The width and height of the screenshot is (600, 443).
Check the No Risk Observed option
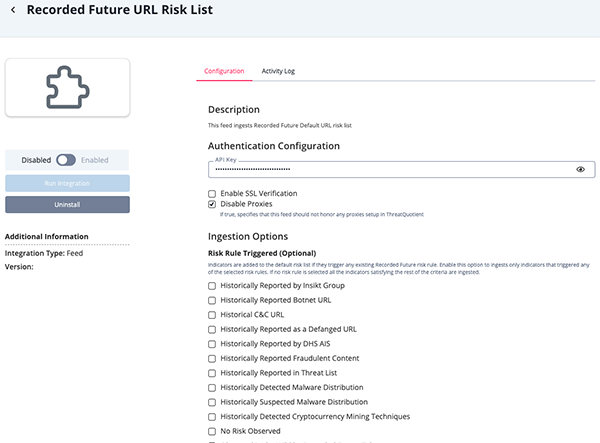[212, 430]
